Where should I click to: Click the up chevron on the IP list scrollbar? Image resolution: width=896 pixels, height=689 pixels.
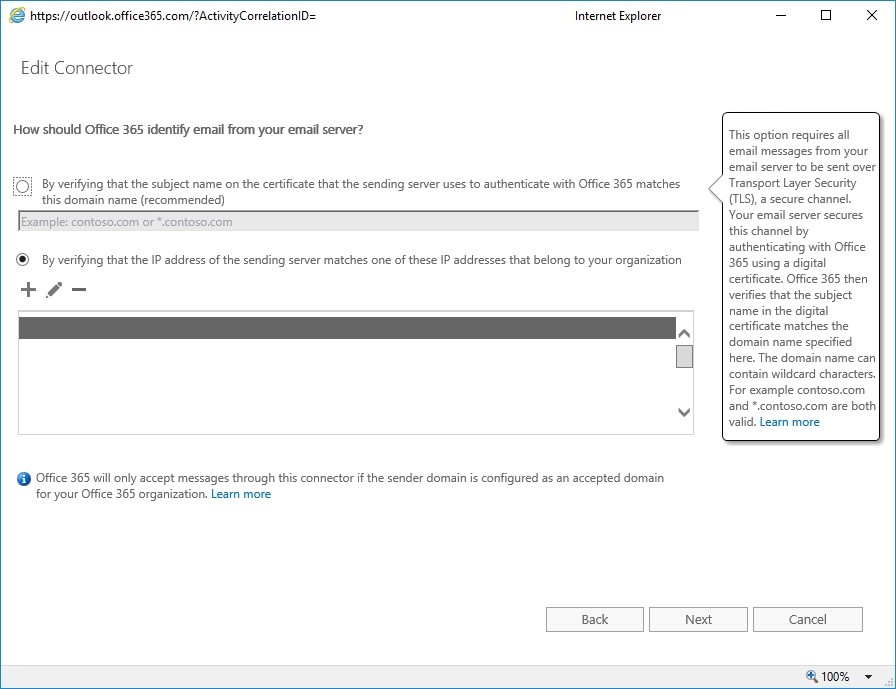tap(683, 331)
